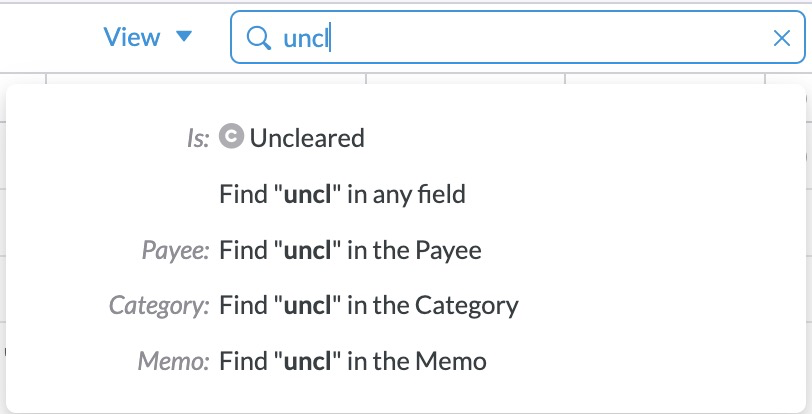Screen dimensions: 812x414
Task: Clear the search using the X icon
Action: (782, 38)
